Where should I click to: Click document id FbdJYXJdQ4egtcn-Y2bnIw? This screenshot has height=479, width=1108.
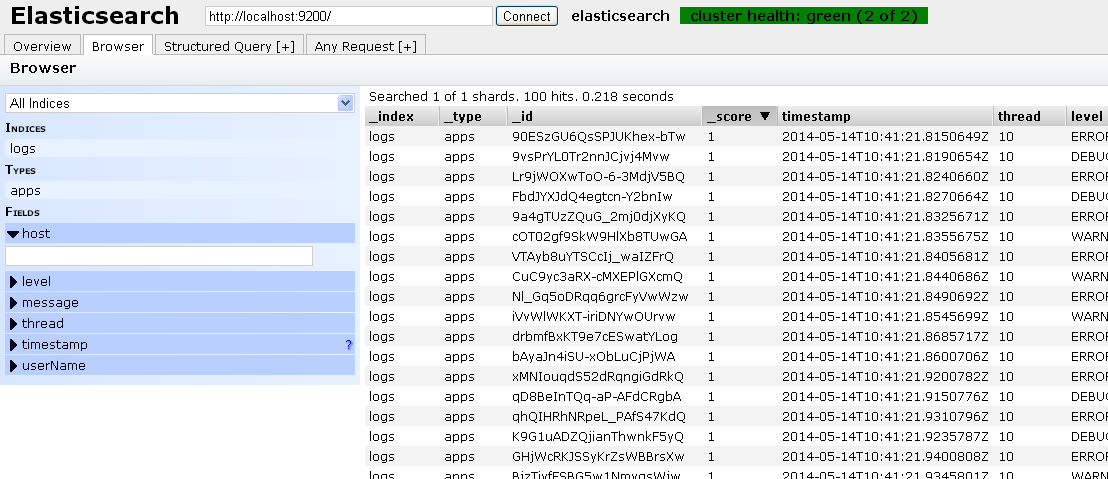tap(592, 196)
